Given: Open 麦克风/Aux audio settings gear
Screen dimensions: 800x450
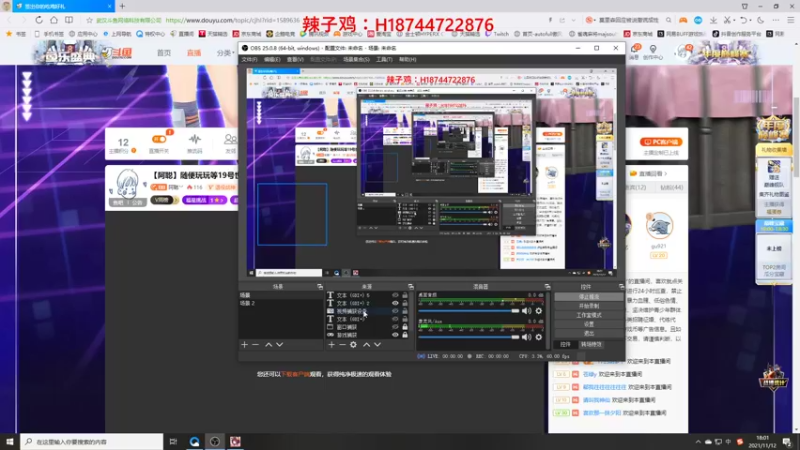Looking at the screenshot, I should 539,337.
